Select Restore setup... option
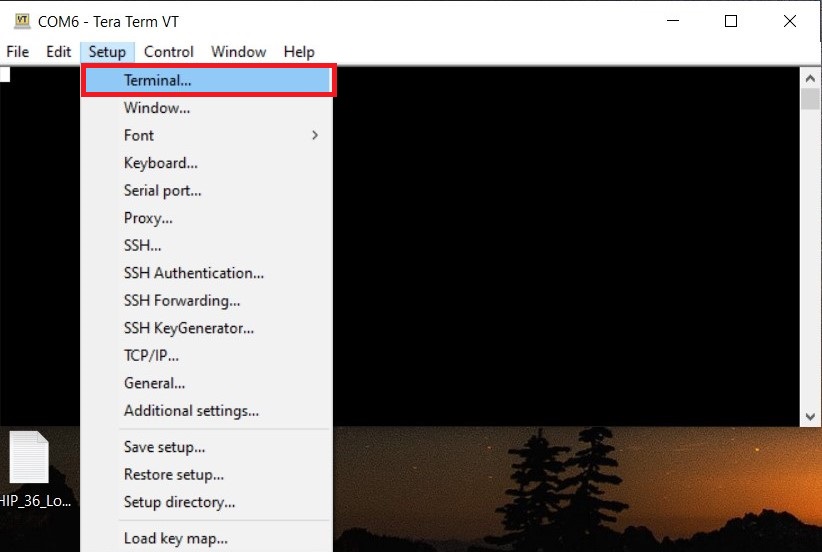Viewport: 822px width, 552px height. pos(173,475)
